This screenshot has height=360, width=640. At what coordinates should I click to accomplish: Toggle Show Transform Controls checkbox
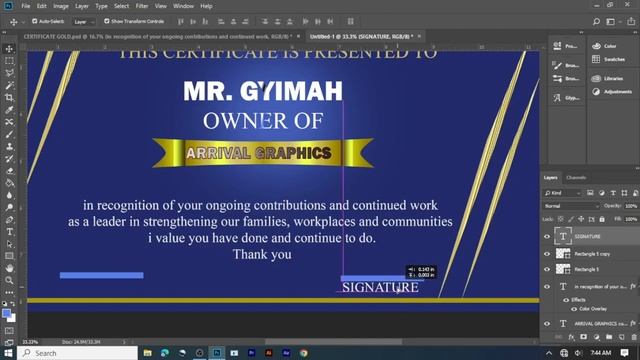[107, 21]
